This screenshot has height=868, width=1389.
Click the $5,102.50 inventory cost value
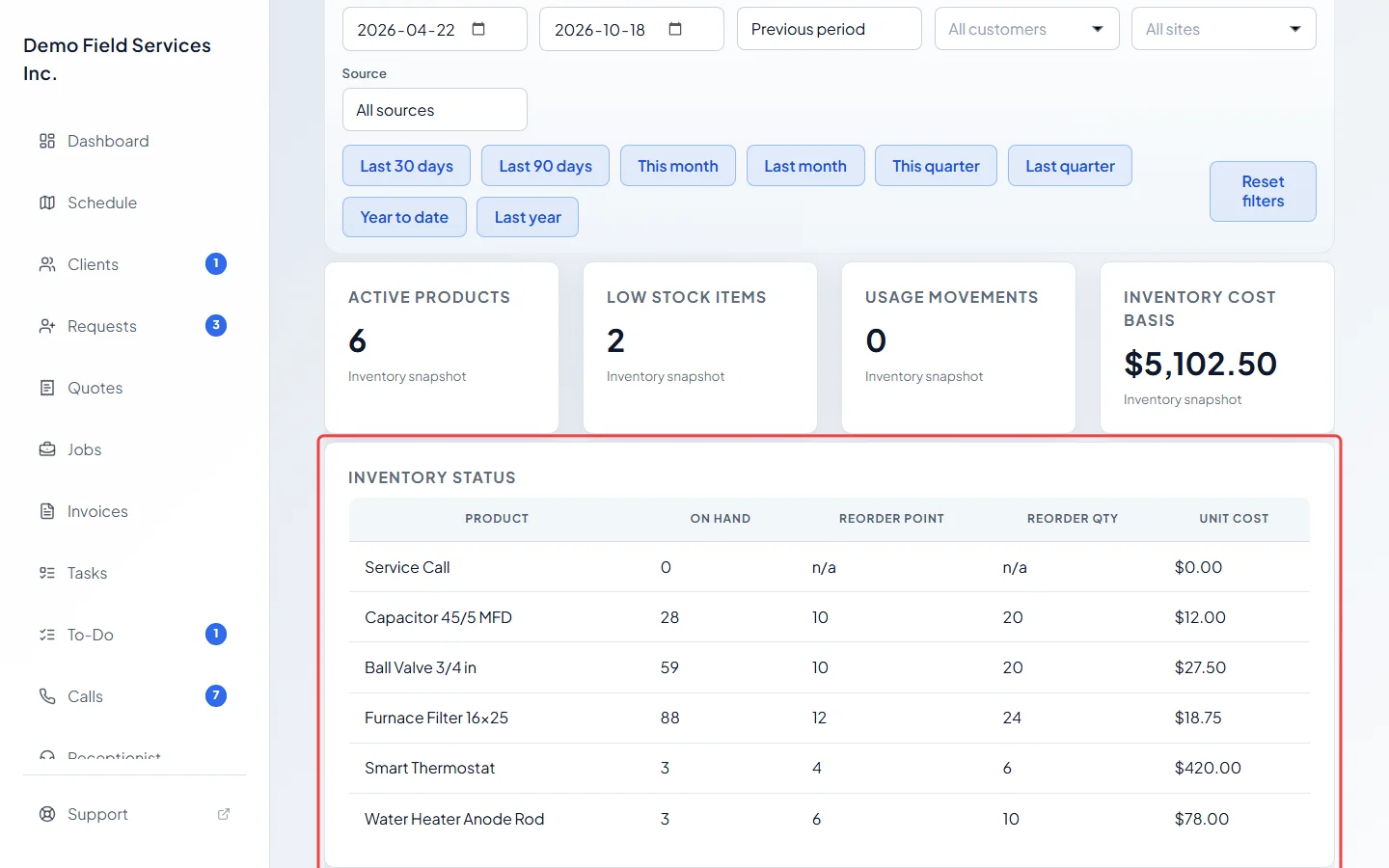[x=1200, y=364]
